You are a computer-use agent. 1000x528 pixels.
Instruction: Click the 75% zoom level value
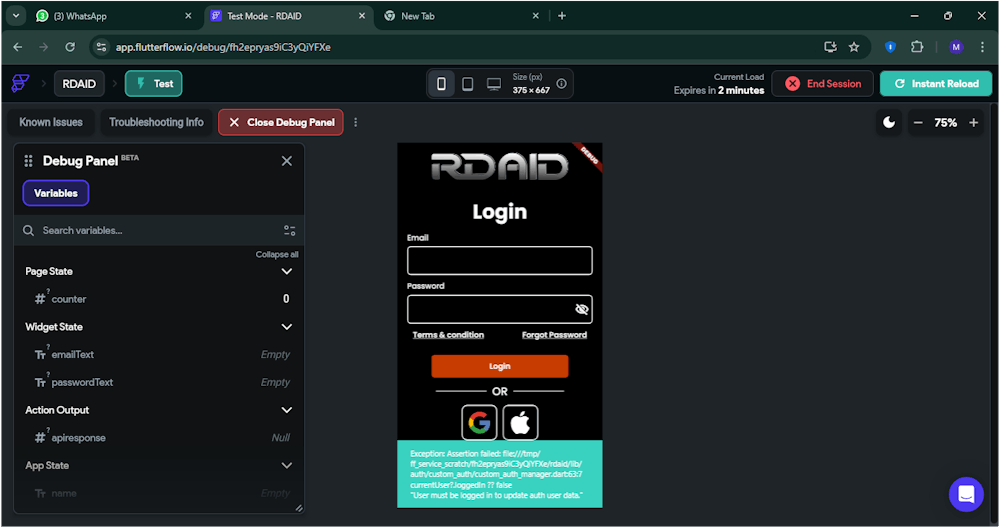pos(946,122)
